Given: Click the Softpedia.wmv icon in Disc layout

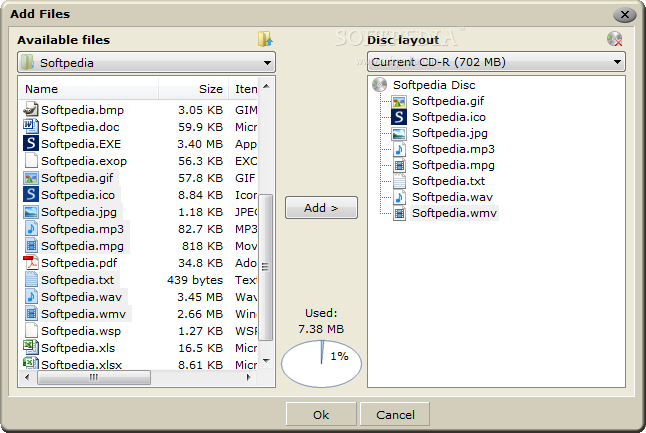Looking at the screenshot, I should click(x=399, y=213).
